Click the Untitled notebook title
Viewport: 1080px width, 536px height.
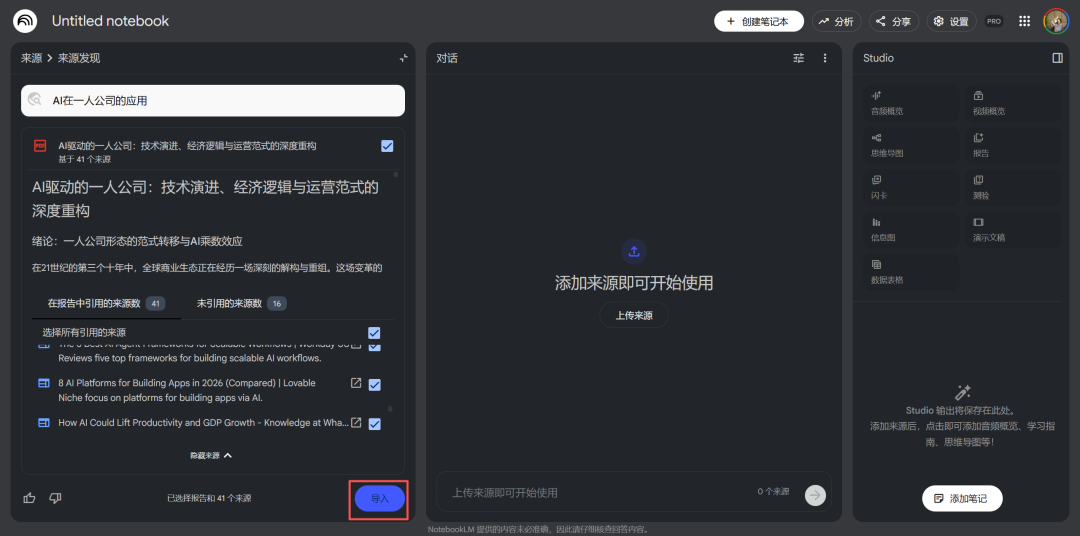point(110,21)
